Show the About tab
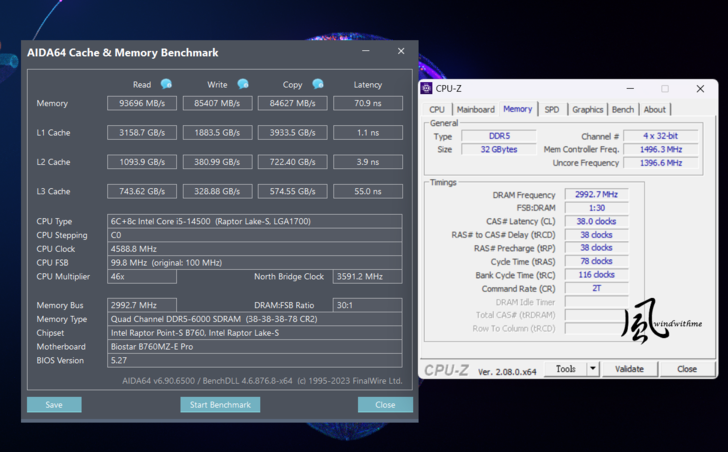The width and height of the screenshot is (728, 452). tap(654, 110)
